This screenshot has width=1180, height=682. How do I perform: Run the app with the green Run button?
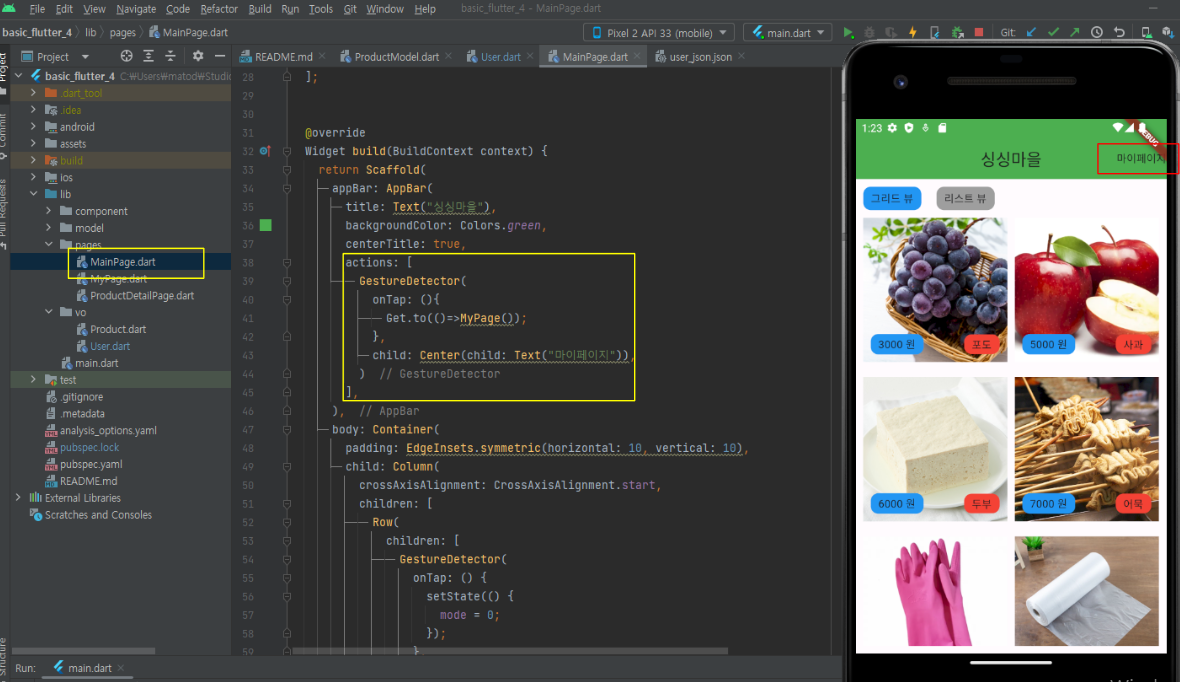coord(848,32)
